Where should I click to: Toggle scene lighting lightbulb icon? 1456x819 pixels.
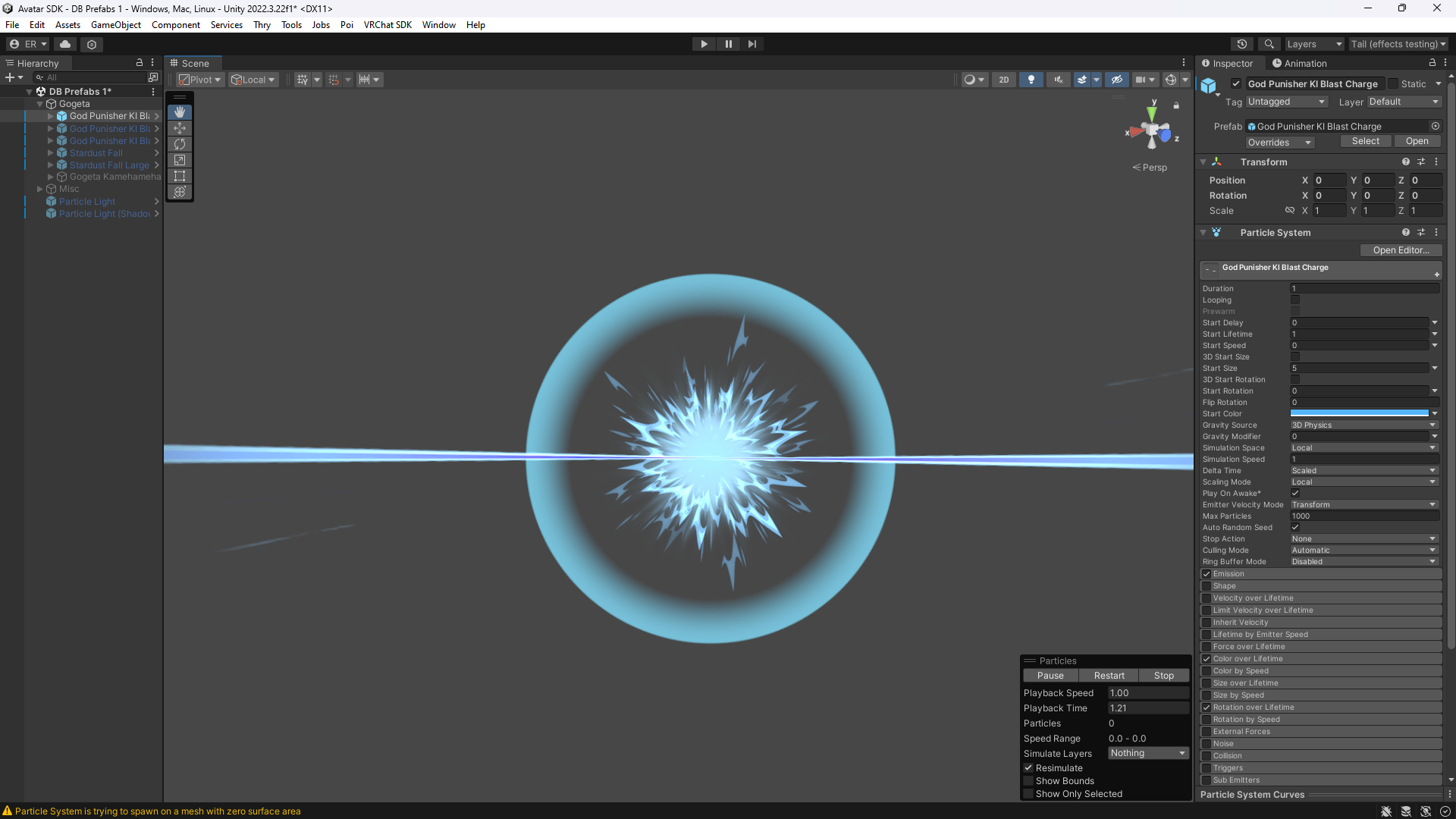(x=1031, y=80)
